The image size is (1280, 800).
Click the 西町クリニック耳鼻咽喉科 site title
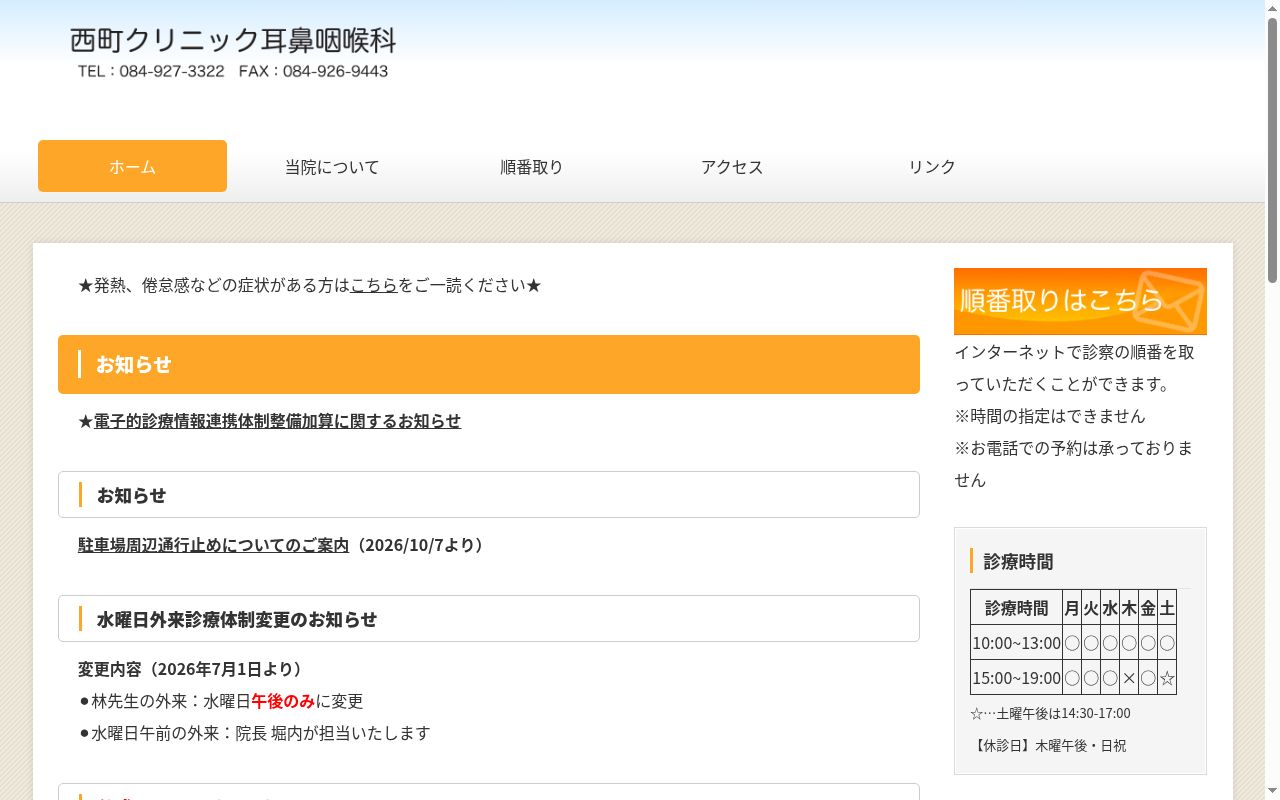(233, 41)
